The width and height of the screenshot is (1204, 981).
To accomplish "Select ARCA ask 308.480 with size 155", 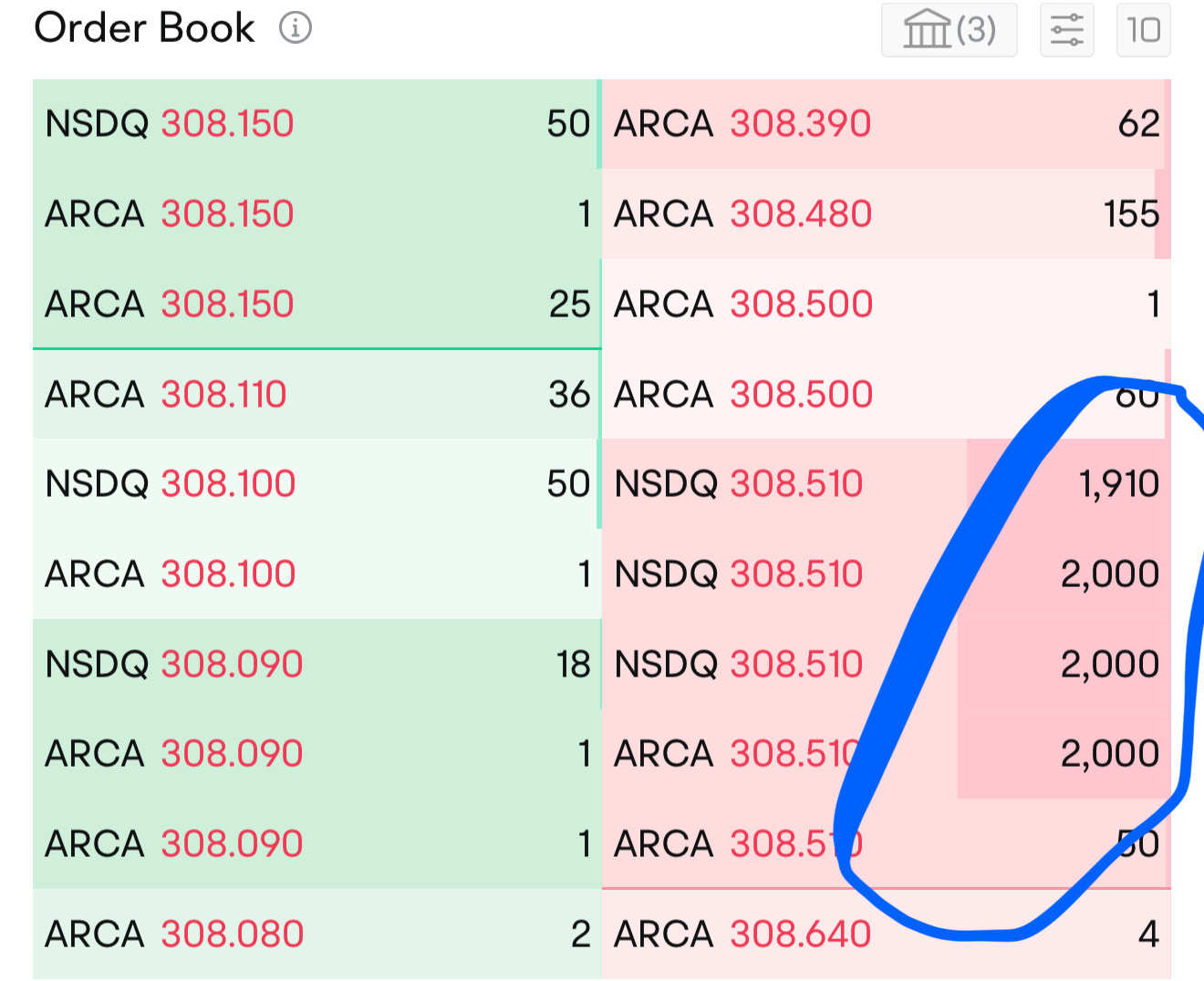I will pyautogui.click(x=886, y=214).
